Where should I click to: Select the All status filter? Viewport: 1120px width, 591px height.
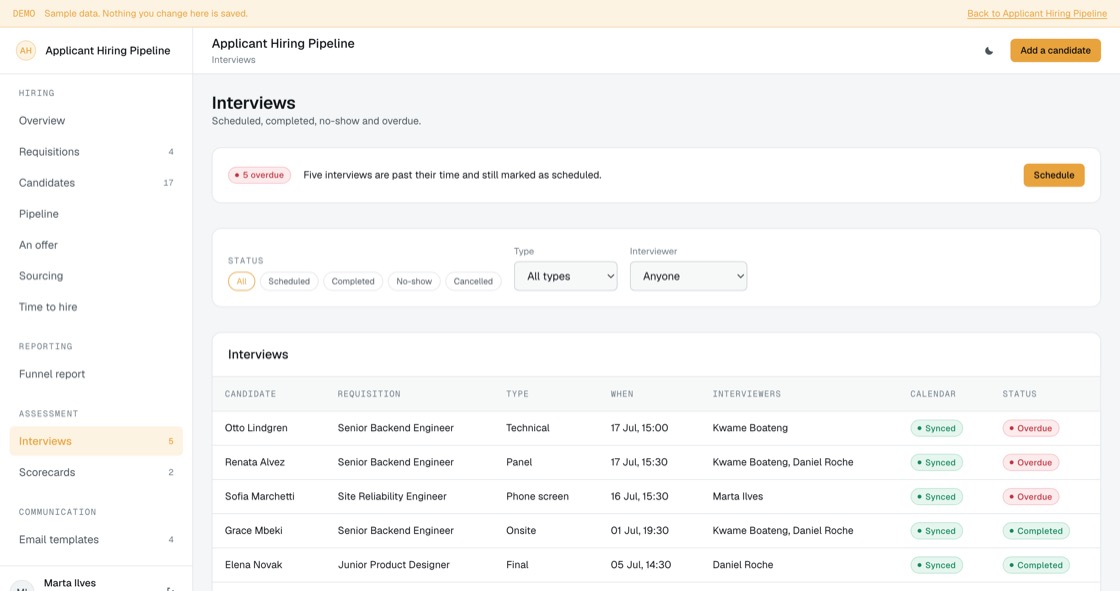tap(241, 281)
